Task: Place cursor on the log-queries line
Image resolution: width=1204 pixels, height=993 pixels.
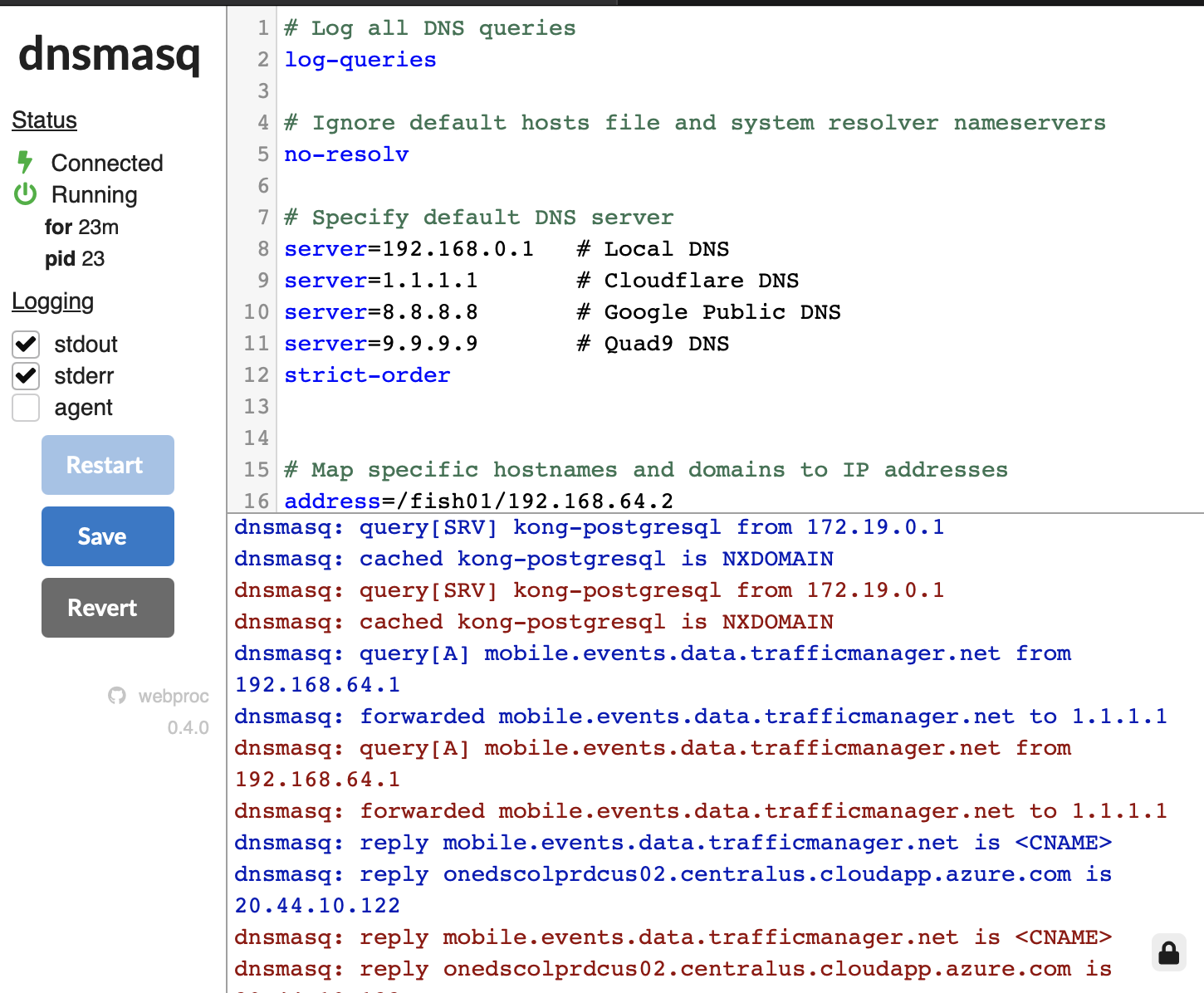Action: [360, 59]
